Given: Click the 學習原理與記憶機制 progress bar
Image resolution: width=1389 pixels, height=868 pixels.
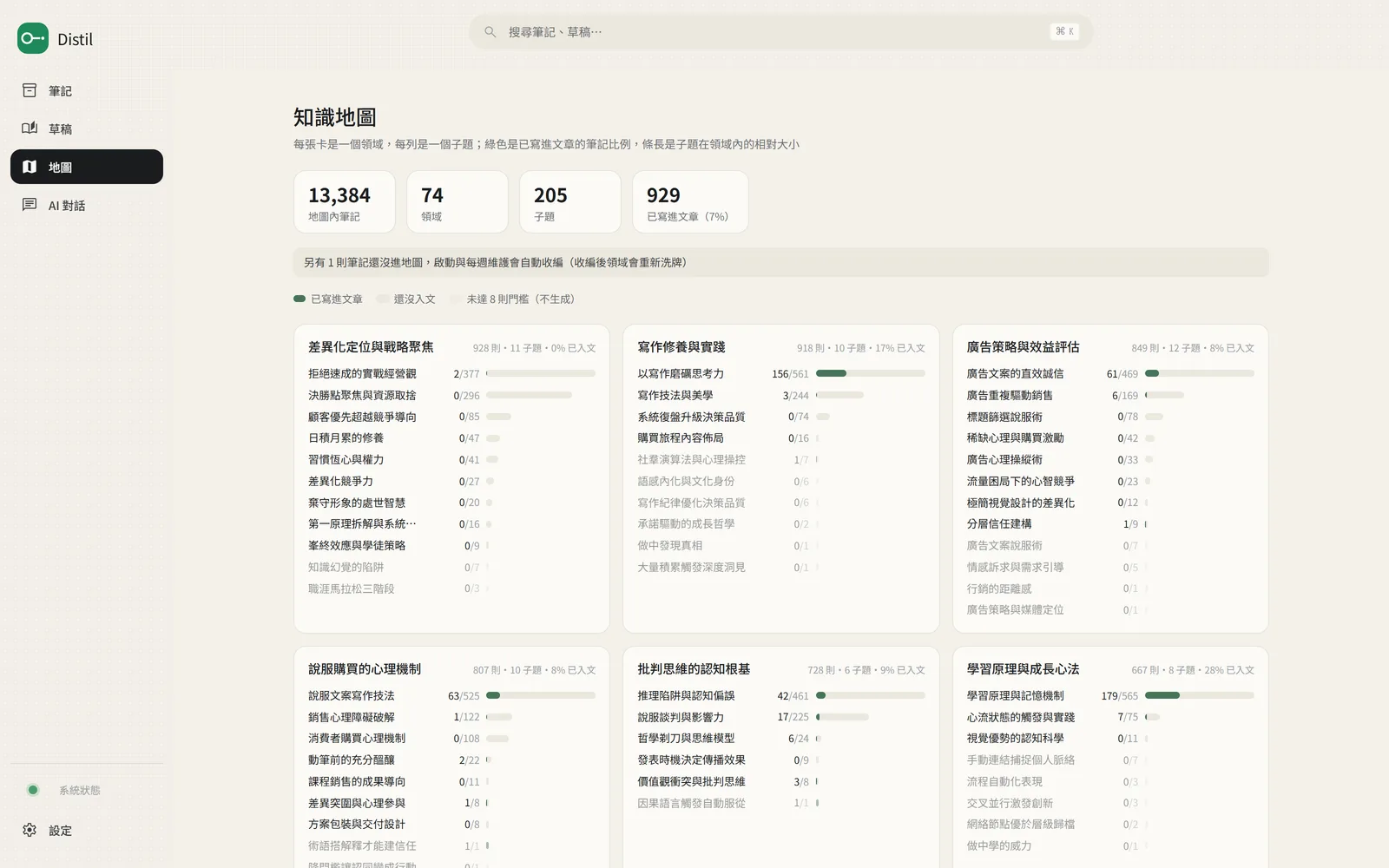Looking at the screenshot, I should pos(1200,695).
